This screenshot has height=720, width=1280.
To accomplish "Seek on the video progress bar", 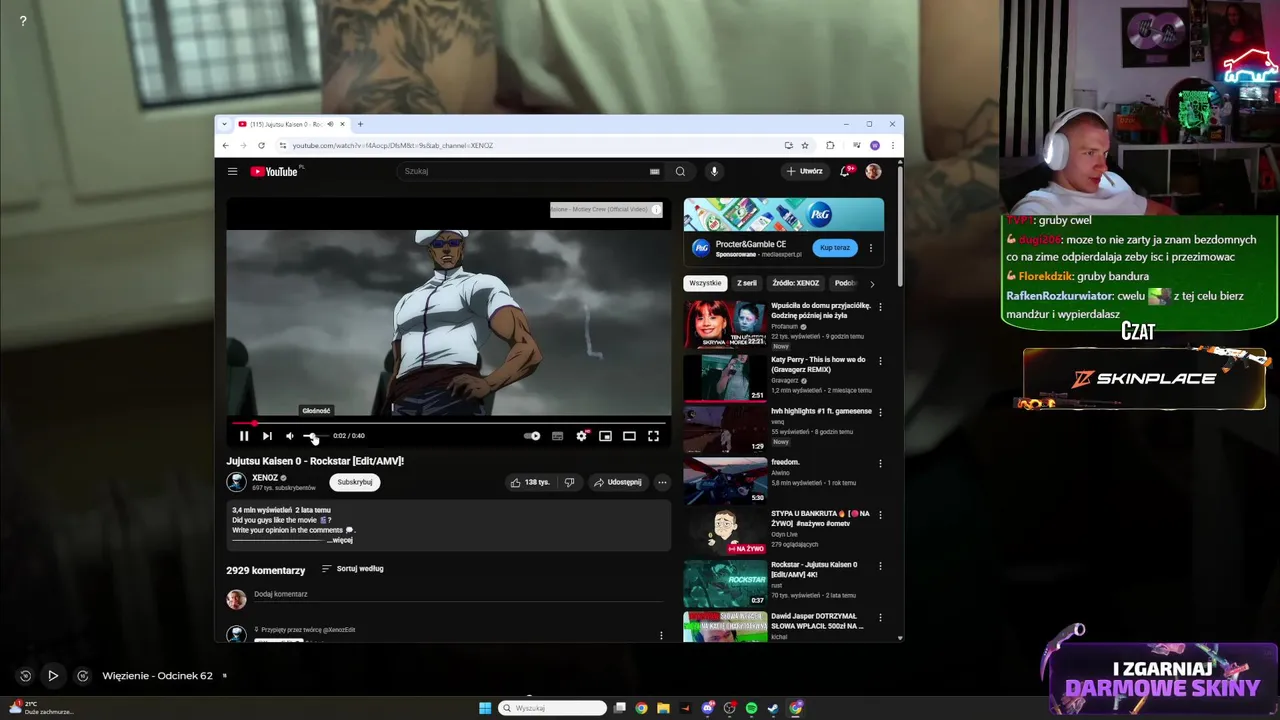I will (x=448, y=423).
